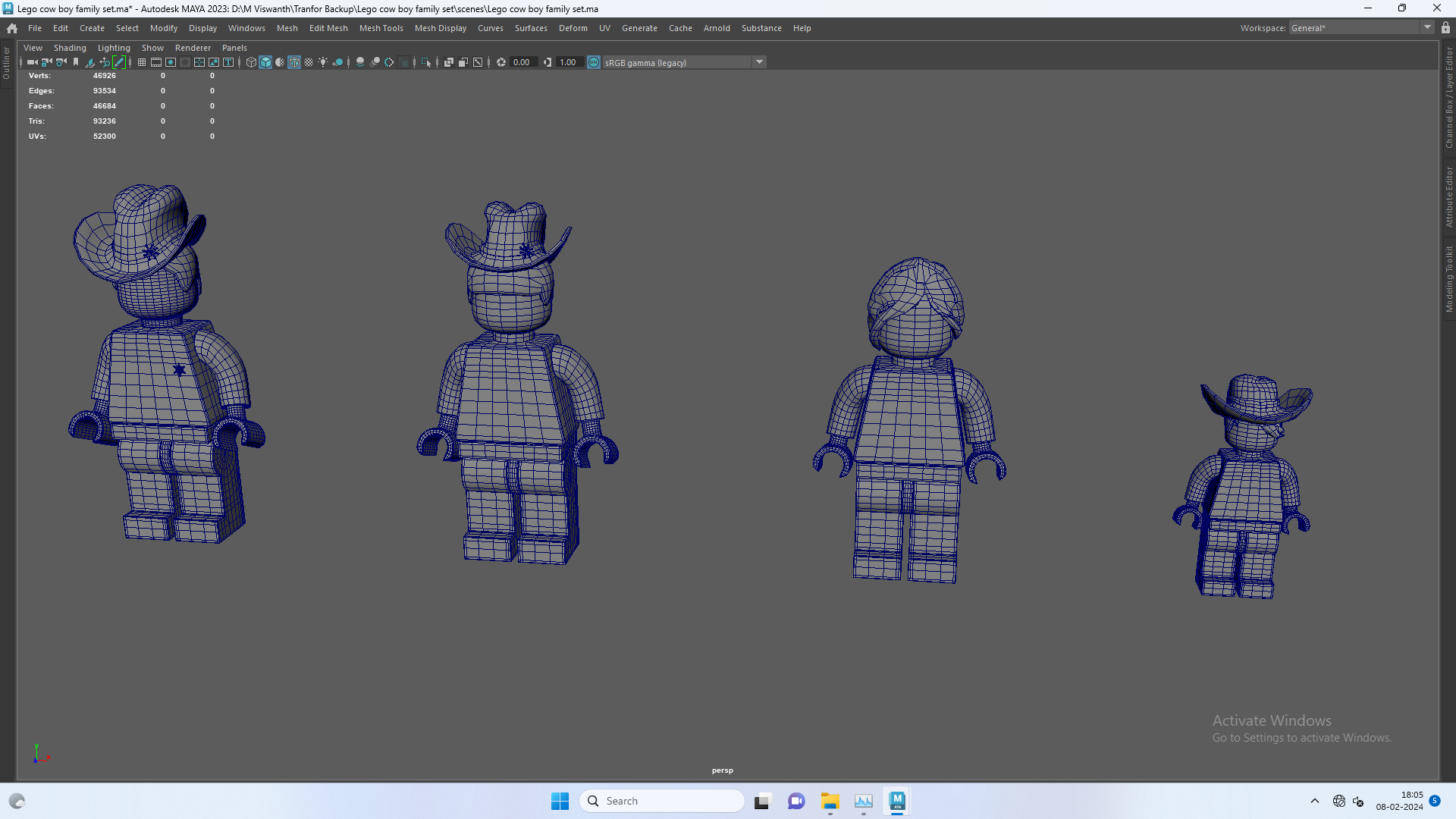Open the panel Renderer menu
The image size is (1456, 819).
193,48
